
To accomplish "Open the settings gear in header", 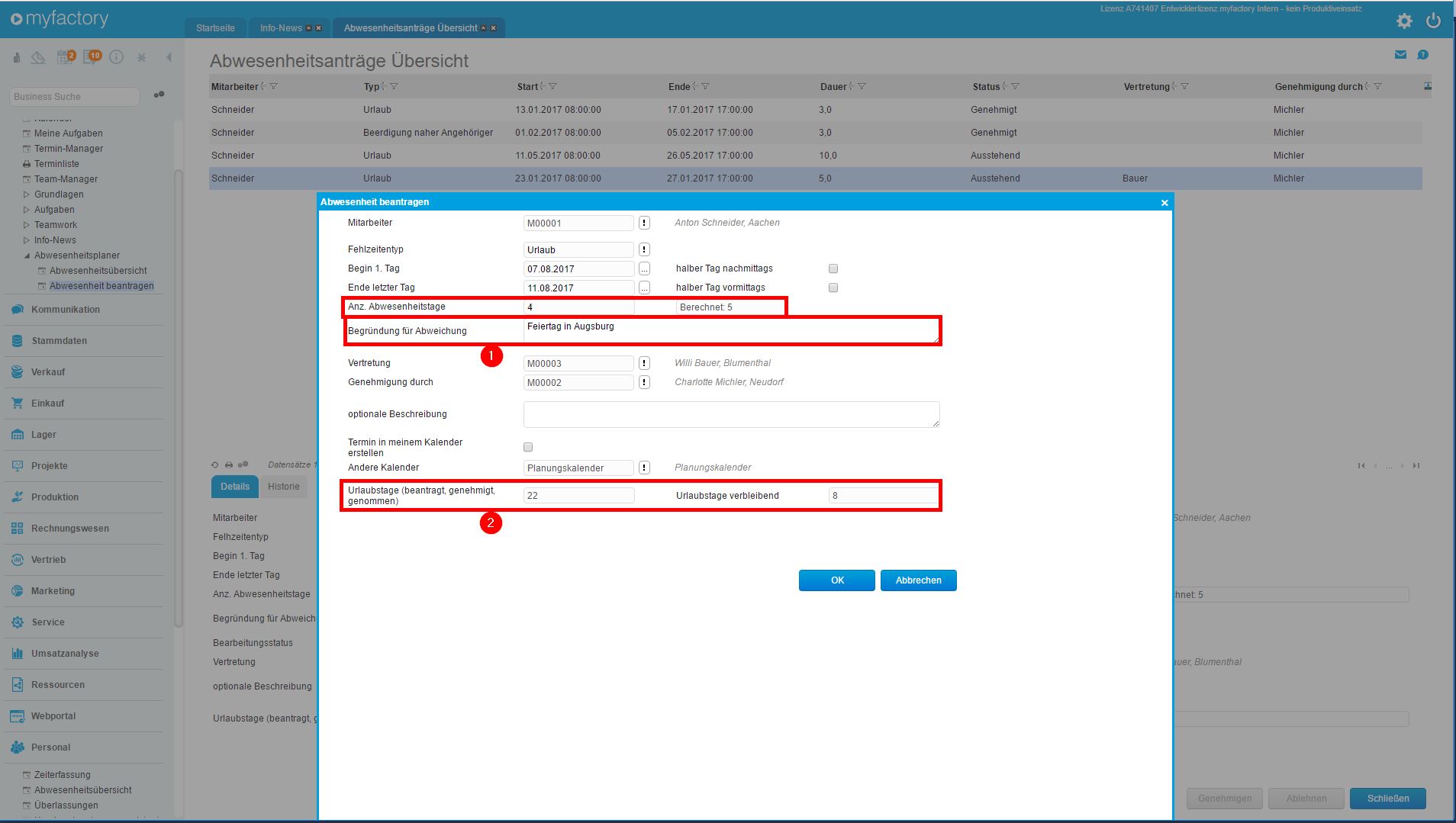I will (x=1404, y=21).
